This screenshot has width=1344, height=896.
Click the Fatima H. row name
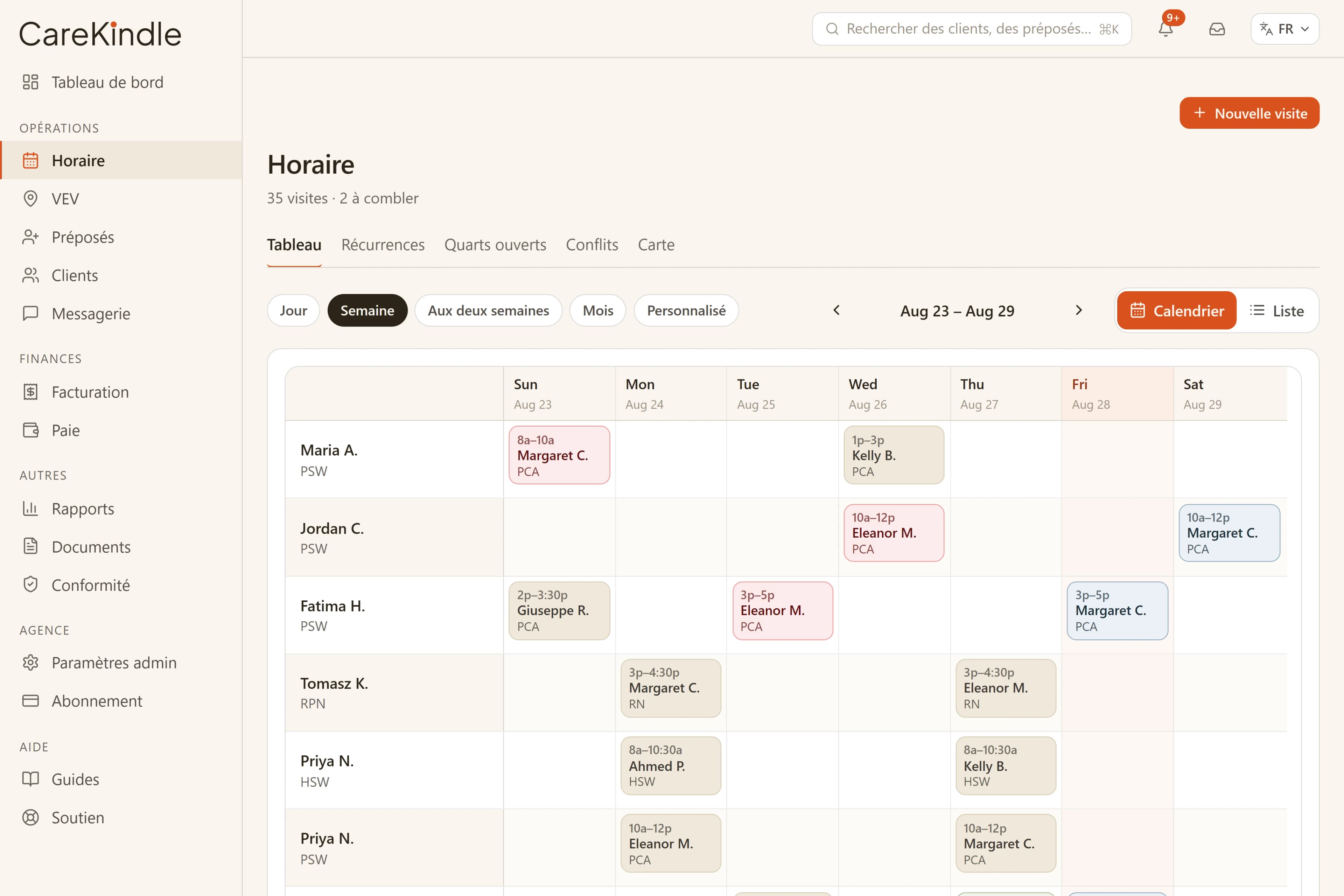(x=332, y=606)
